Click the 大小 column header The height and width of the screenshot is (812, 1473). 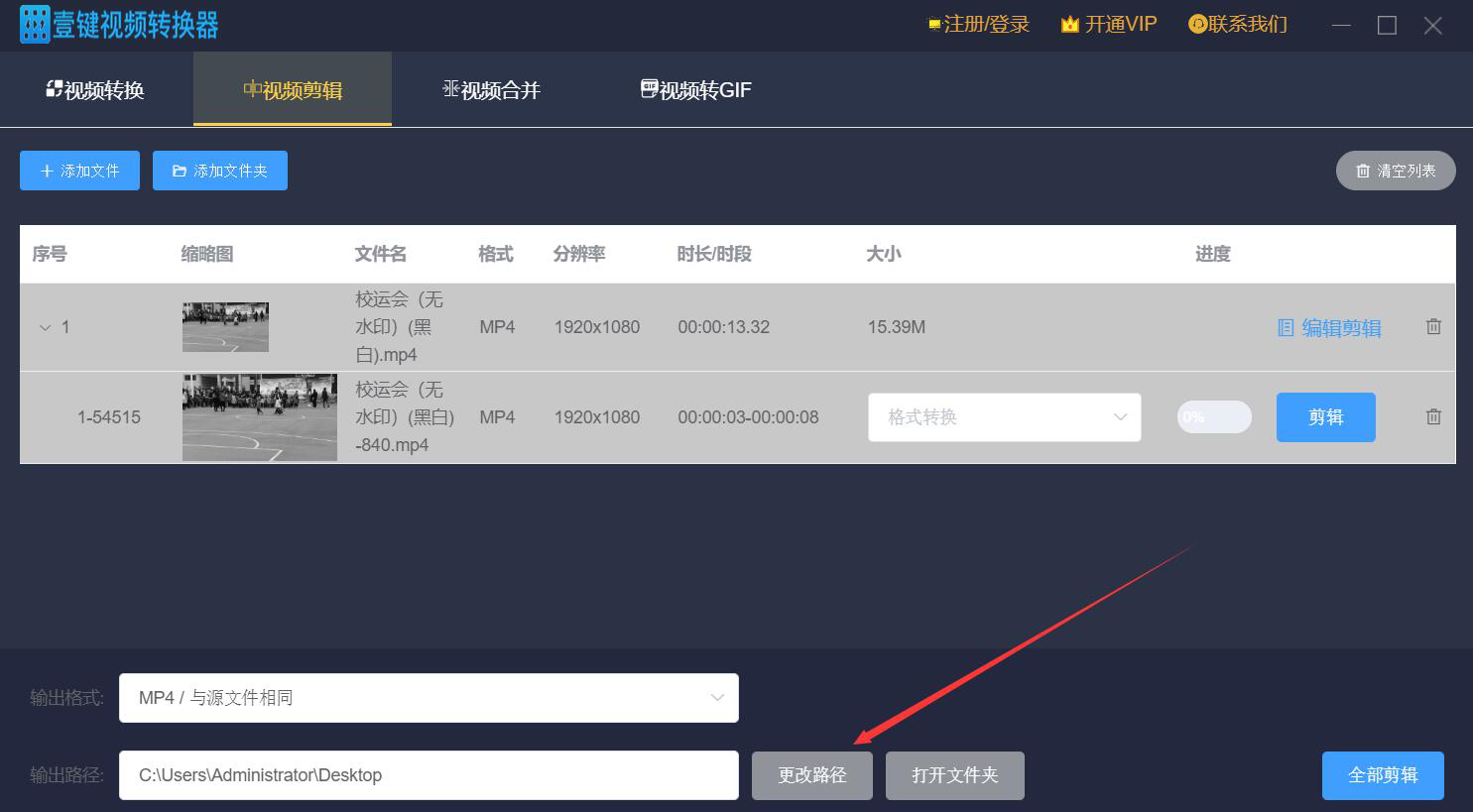click(884, 254)
